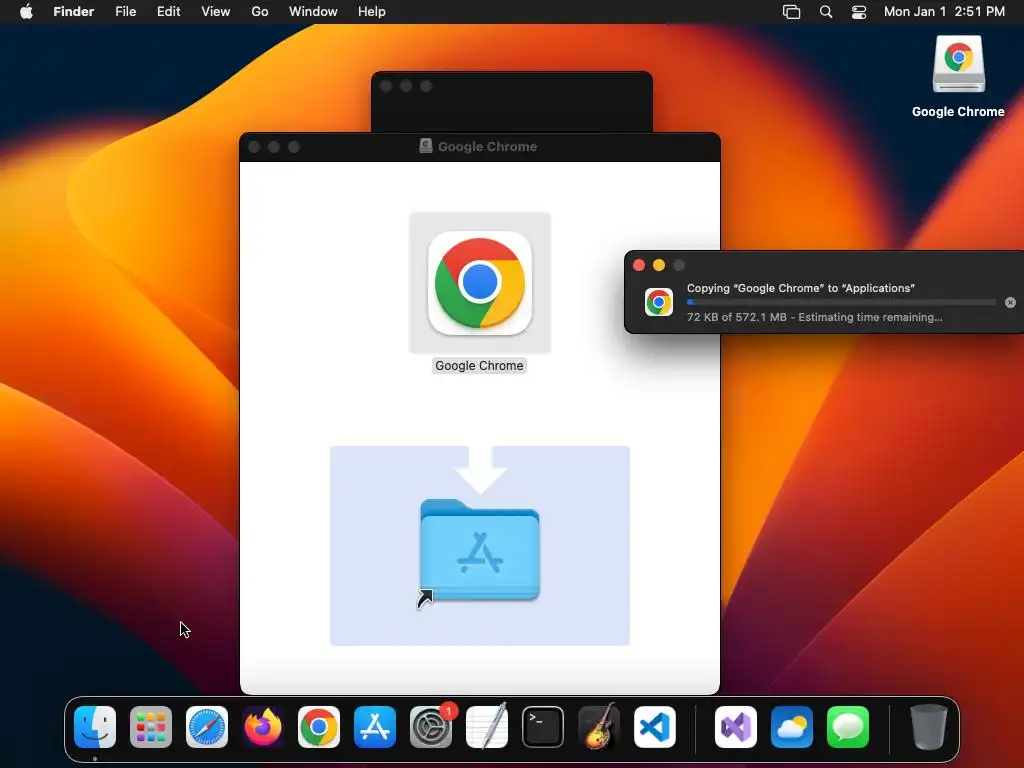Click the Stage Manager icon in menu bar
This screenshot has width=1024, height=768.
pyautogui.click(x=792, y=12)
